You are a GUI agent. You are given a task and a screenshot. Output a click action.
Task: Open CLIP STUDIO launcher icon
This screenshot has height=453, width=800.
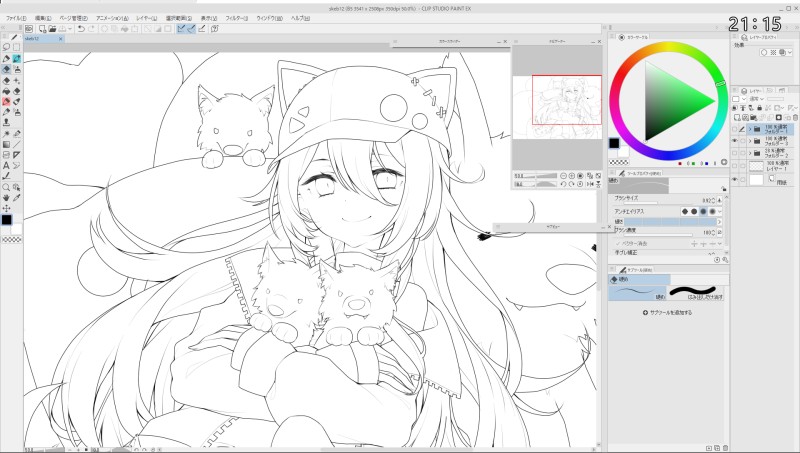tap(29, 29)
